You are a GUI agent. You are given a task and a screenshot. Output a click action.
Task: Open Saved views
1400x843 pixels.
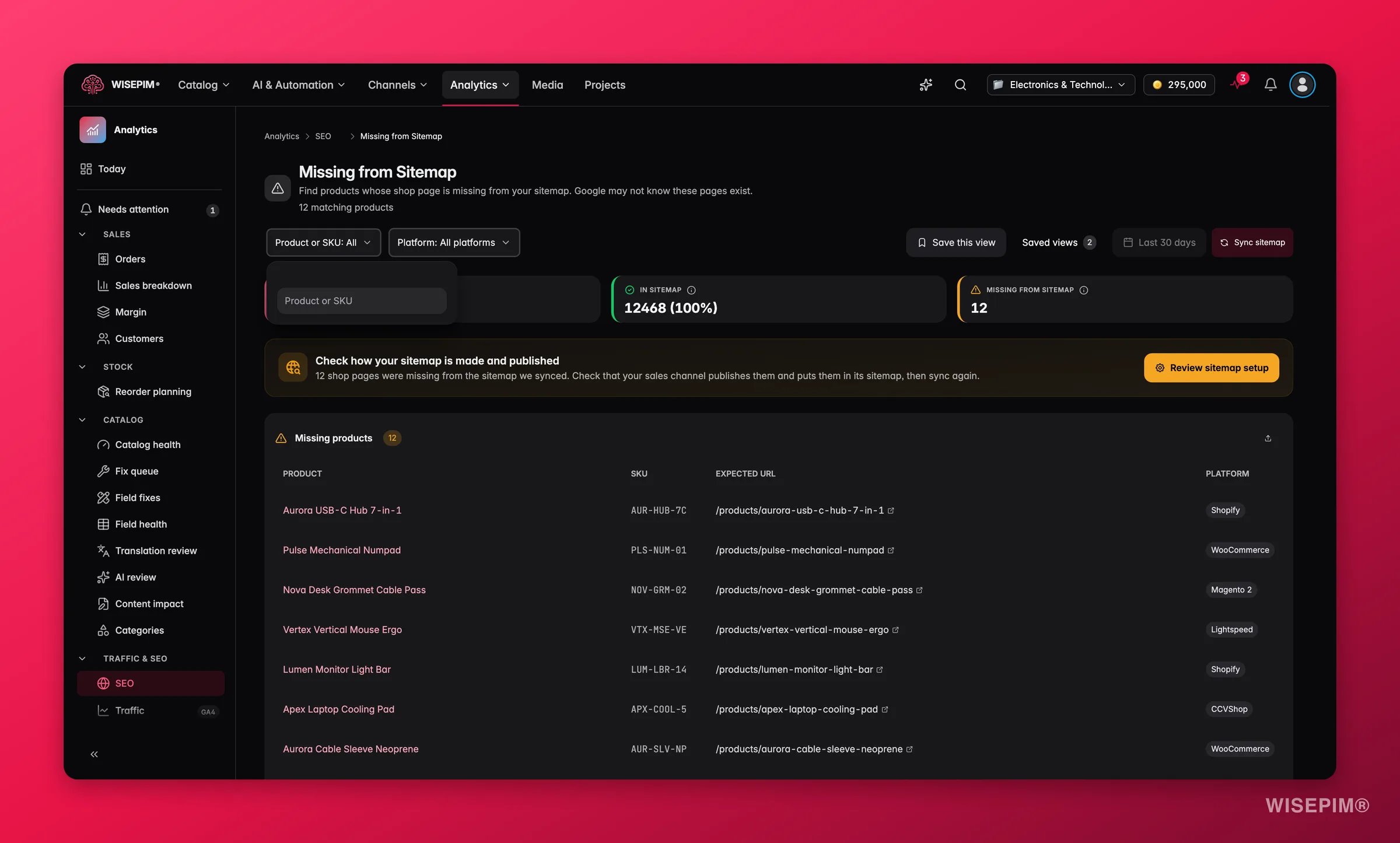1059,242
